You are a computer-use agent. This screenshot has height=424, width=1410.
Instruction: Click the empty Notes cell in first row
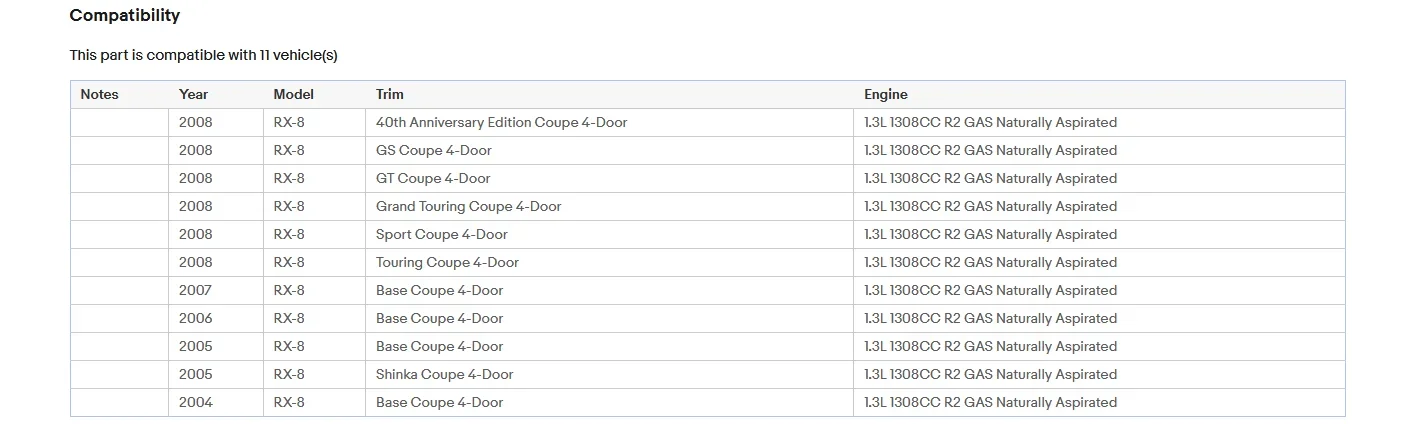tap(119, 122)
